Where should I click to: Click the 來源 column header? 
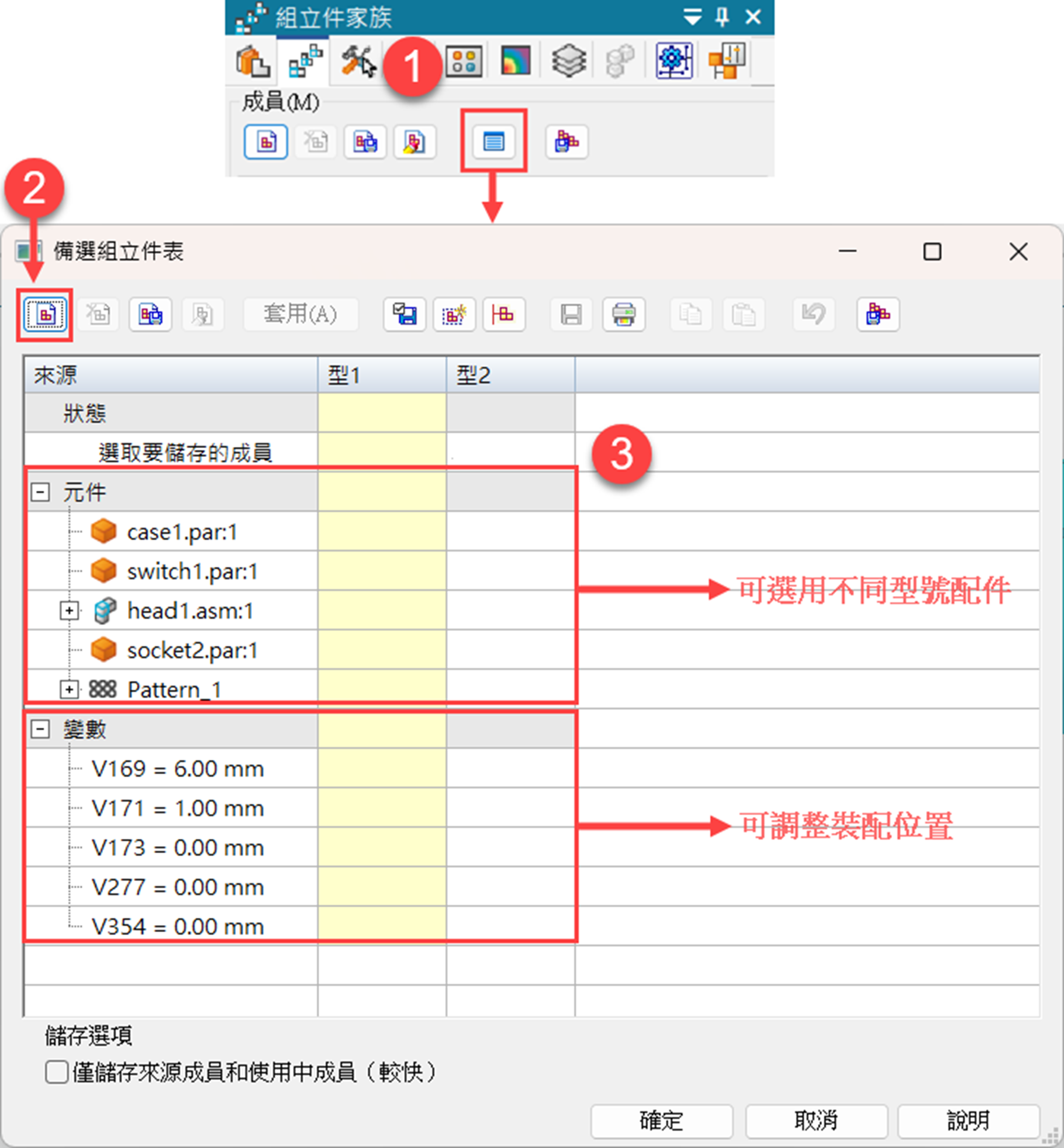[171, 375]
